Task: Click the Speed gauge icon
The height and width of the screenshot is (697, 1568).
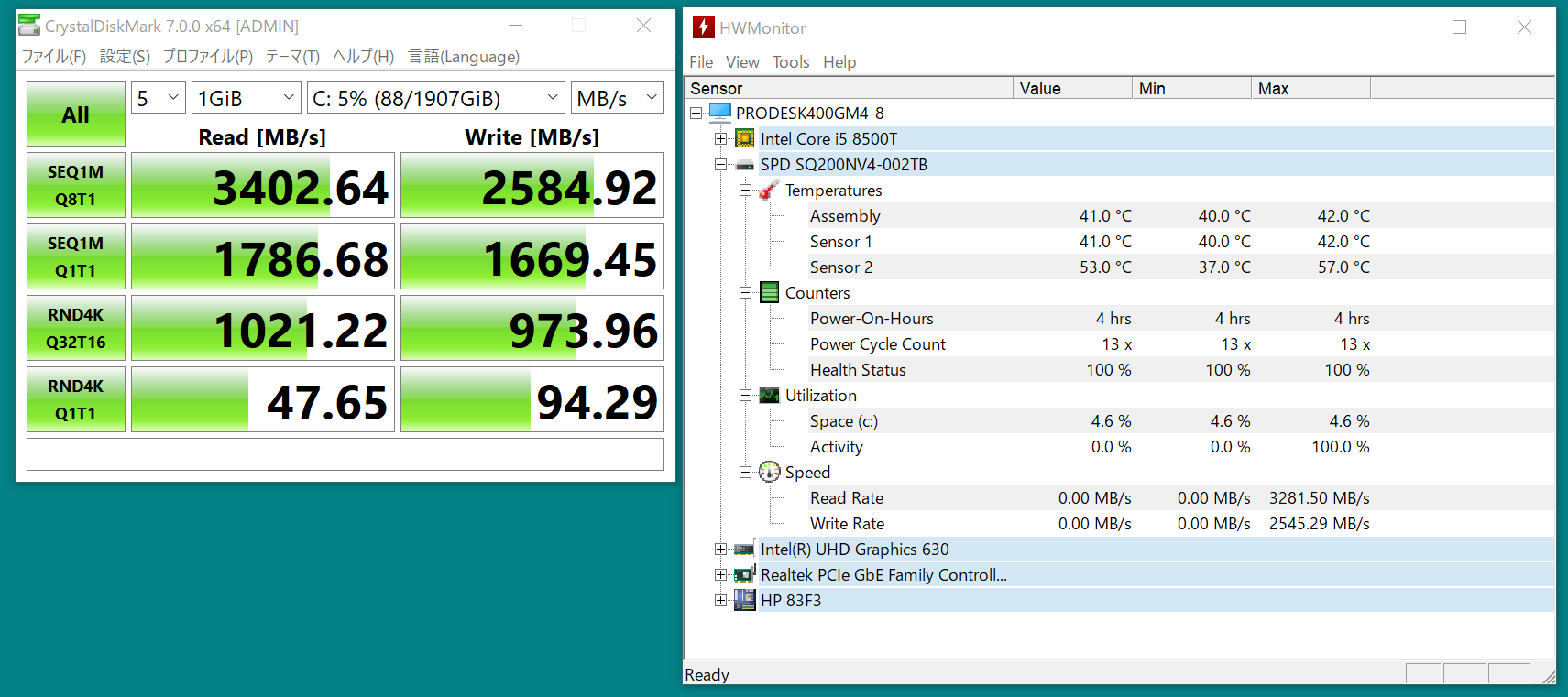Action: 770,473
